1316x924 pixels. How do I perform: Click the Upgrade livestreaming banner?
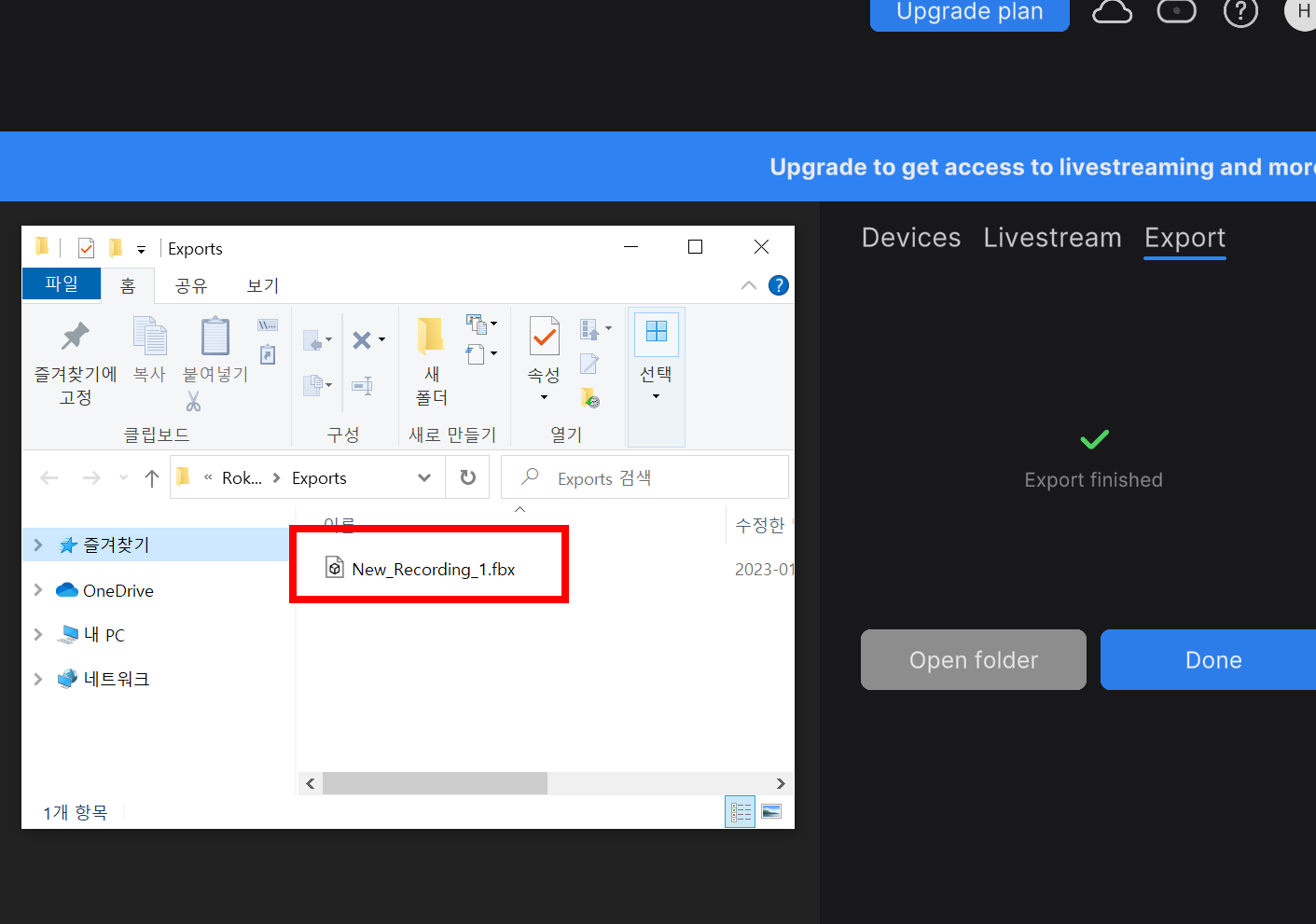658,166
